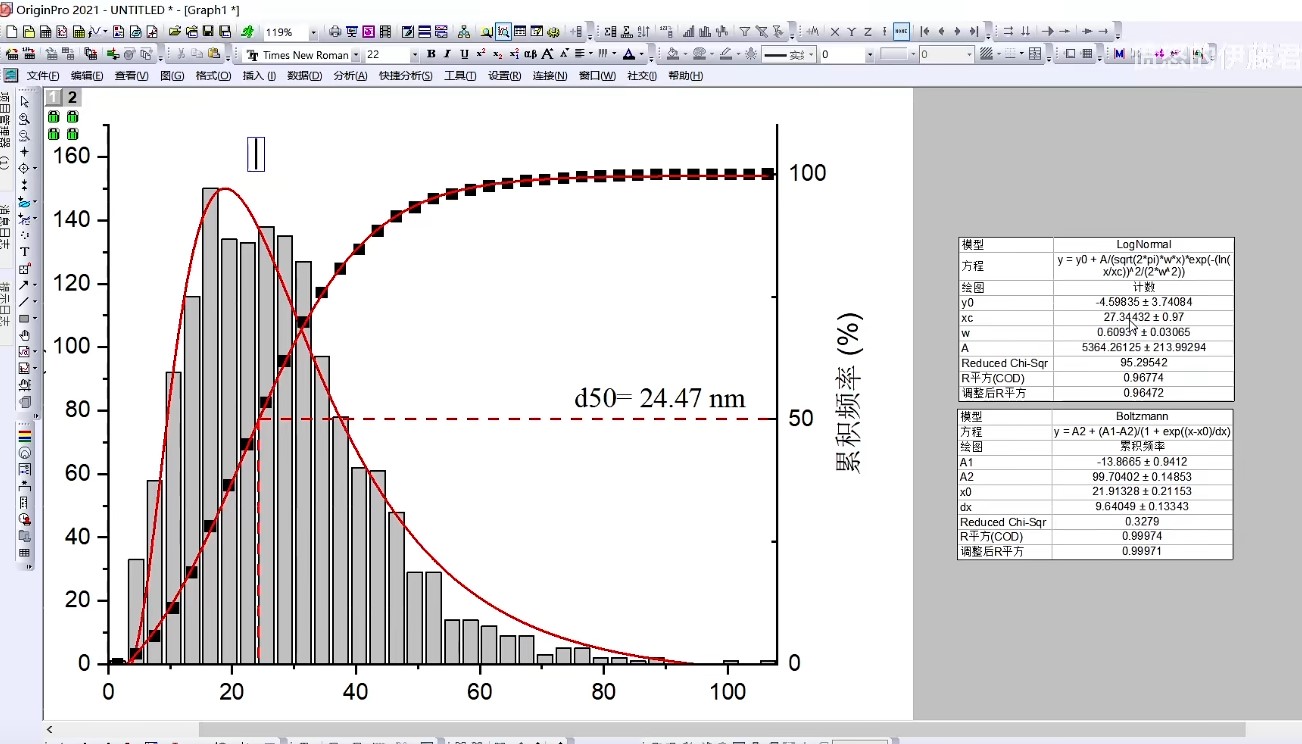Viewport: 1302px width, 744px height.
Task: Open the zoom percentage dropdown showing 119%
Action: pos(314,32)
